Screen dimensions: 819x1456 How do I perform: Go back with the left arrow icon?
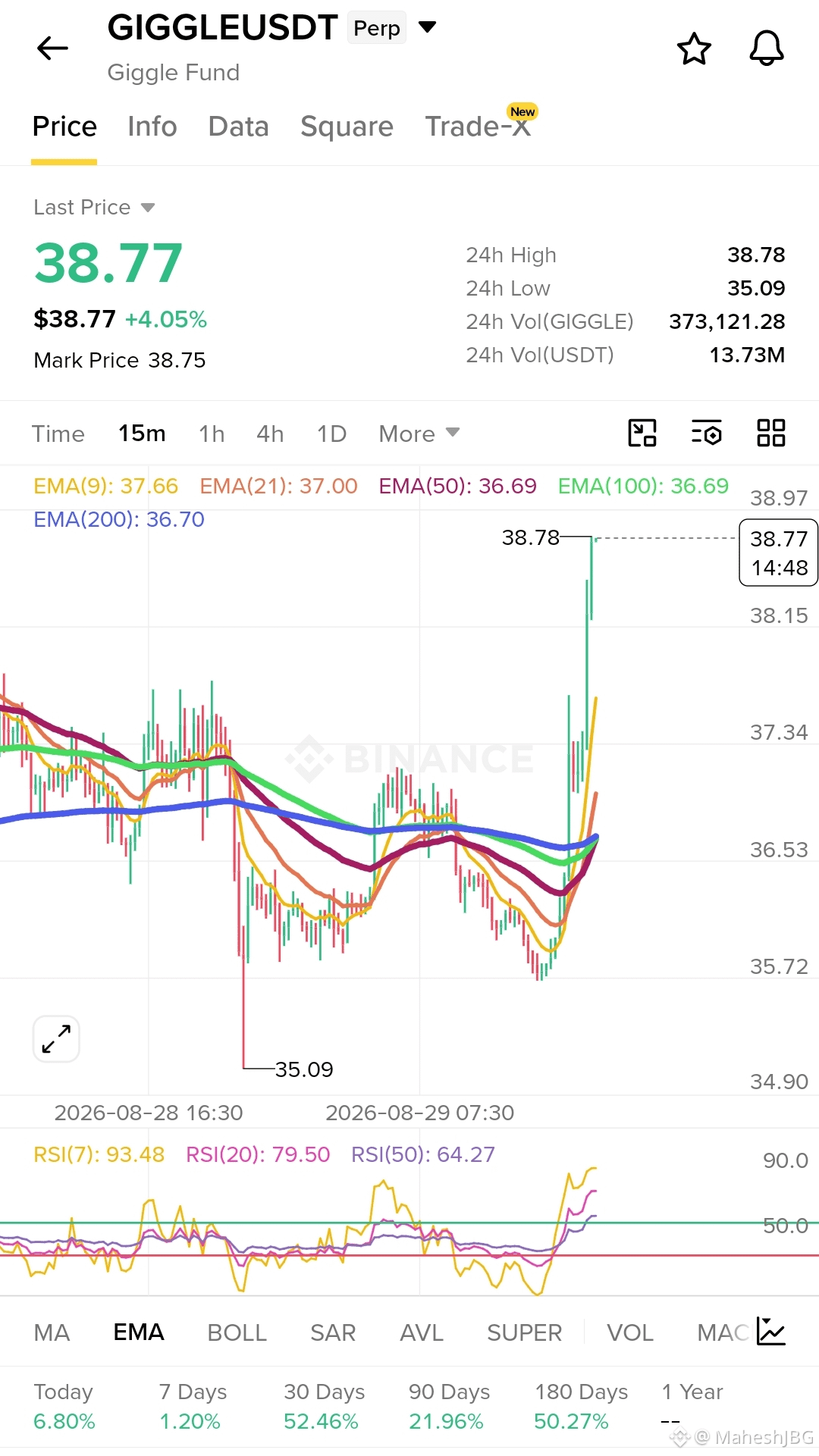pos(52,49)
